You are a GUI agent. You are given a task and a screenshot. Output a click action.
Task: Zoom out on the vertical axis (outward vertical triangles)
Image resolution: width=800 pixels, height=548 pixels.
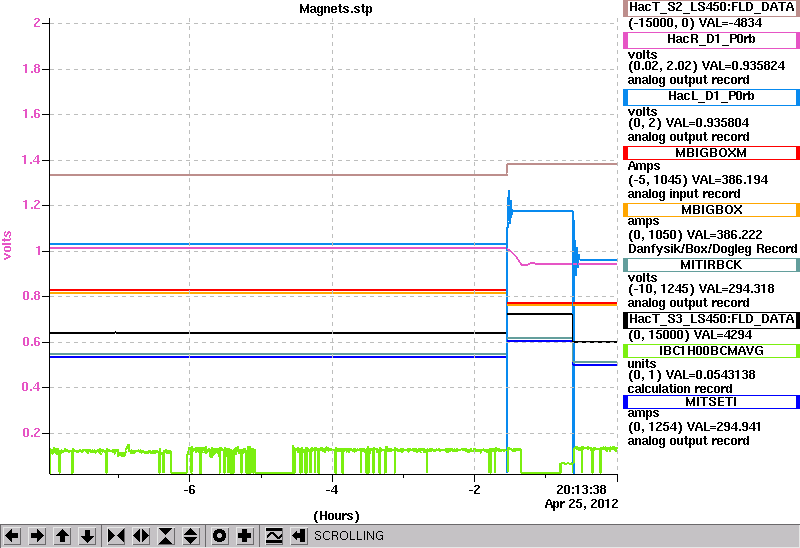[191, 536]
